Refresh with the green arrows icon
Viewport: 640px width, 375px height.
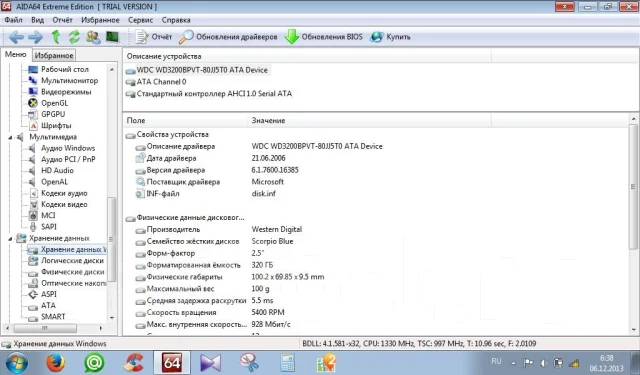click(x=74, y=37)
